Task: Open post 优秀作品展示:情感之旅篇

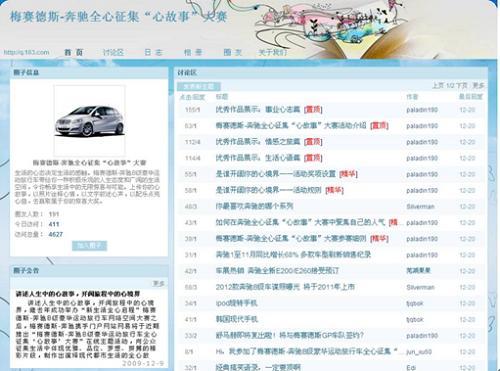Action: [x=258, y=142]
